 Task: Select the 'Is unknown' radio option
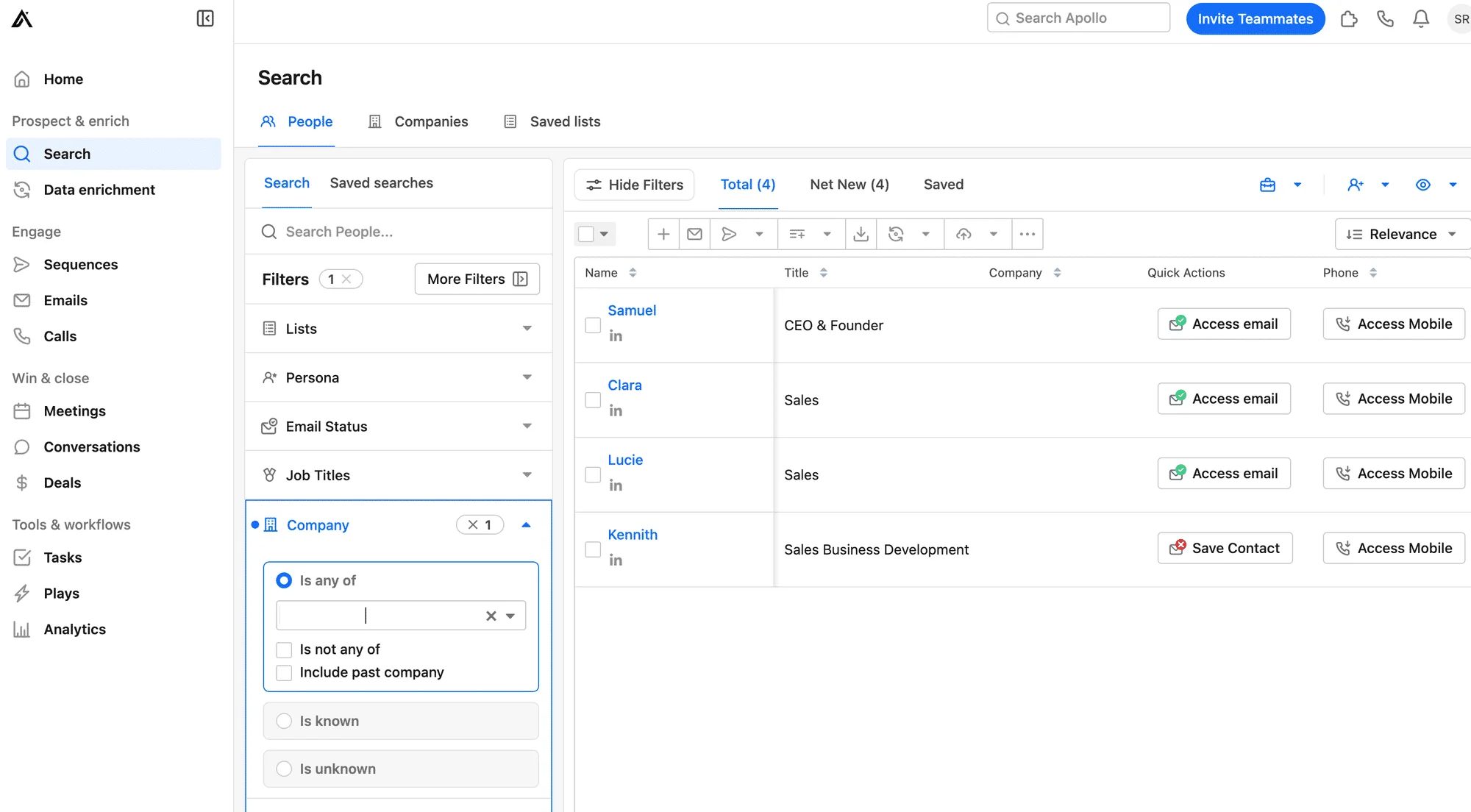[x=284, y=769]
